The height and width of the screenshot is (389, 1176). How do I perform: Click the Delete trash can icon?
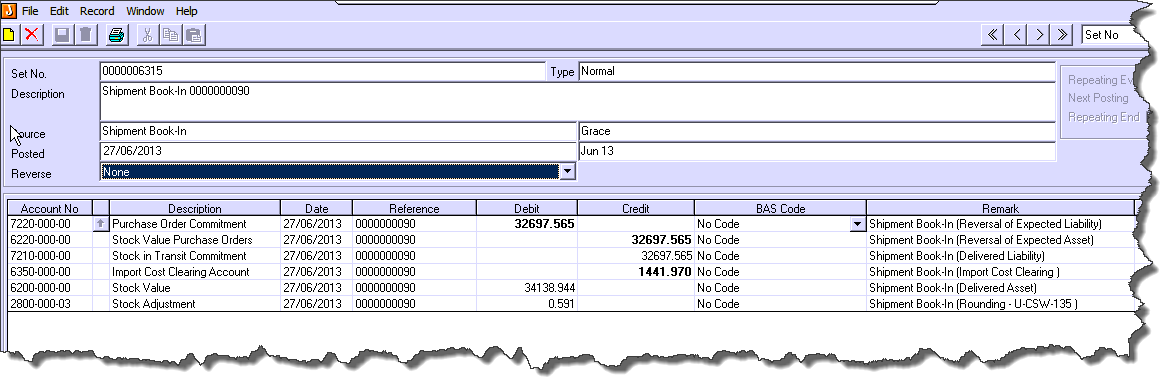[86, 34]
